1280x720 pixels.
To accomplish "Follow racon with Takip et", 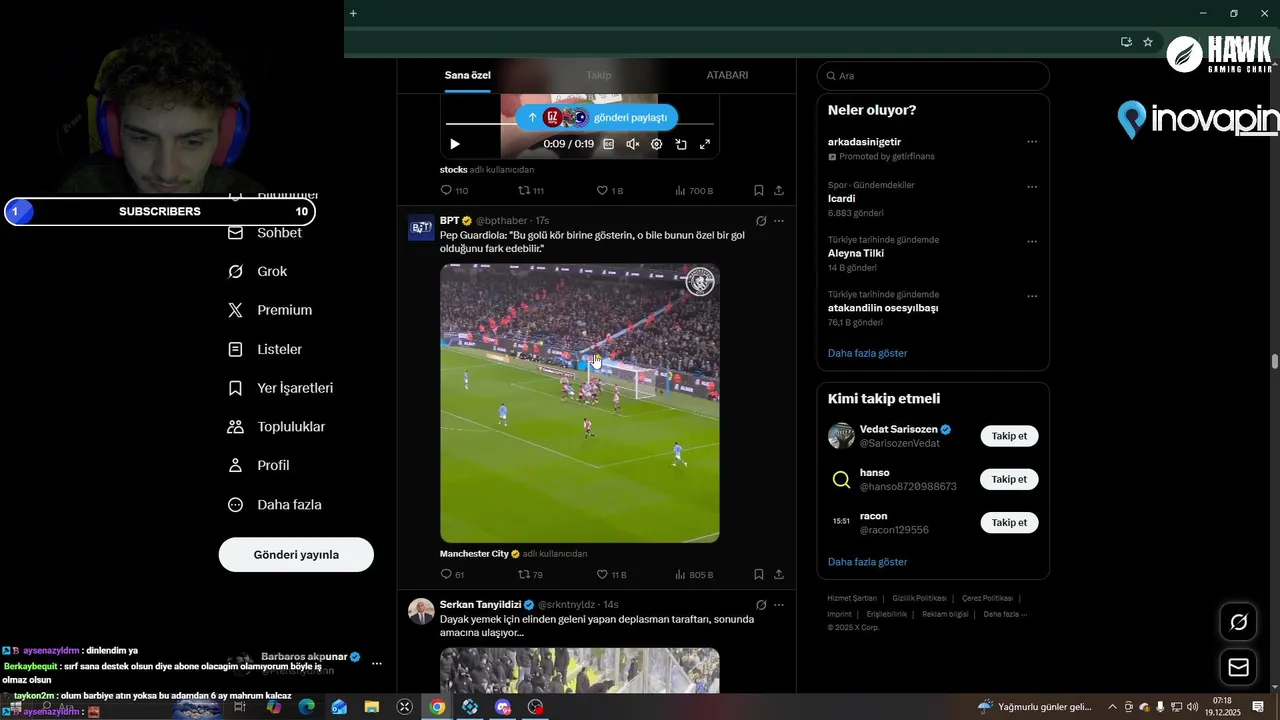I will click(1009, 523).
